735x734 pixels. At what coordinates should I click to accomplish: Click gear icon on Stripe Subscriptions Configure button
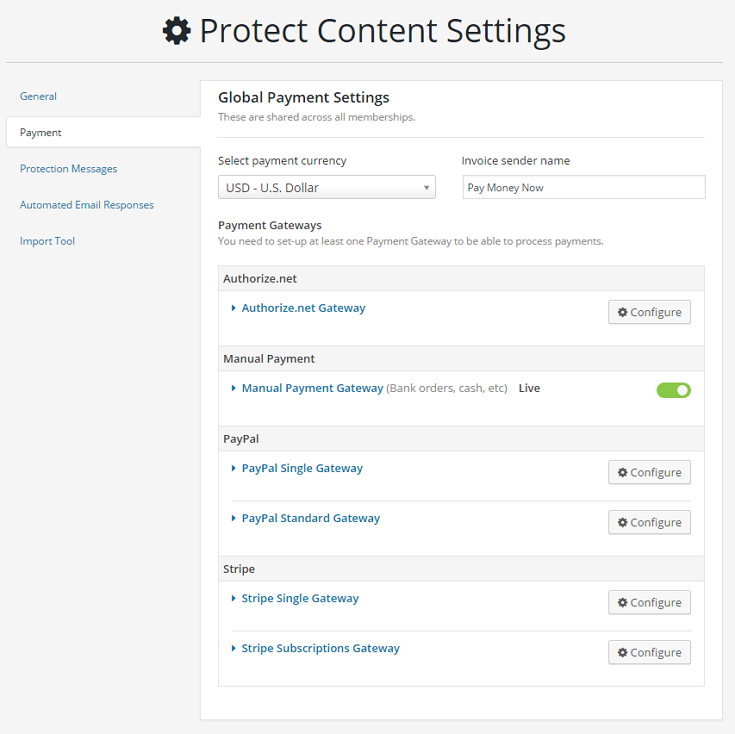coord(622,652)
